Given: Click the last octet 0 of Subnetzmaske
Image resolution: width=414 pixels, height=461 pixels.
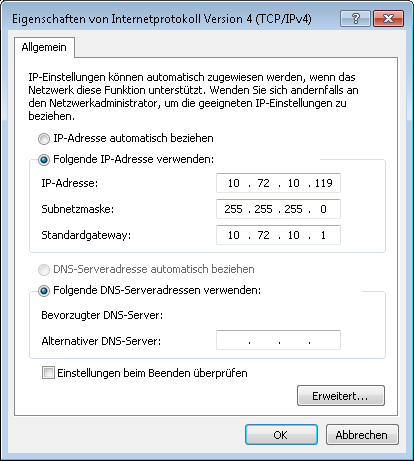Looking at the screenshot, I should point(323,209).
